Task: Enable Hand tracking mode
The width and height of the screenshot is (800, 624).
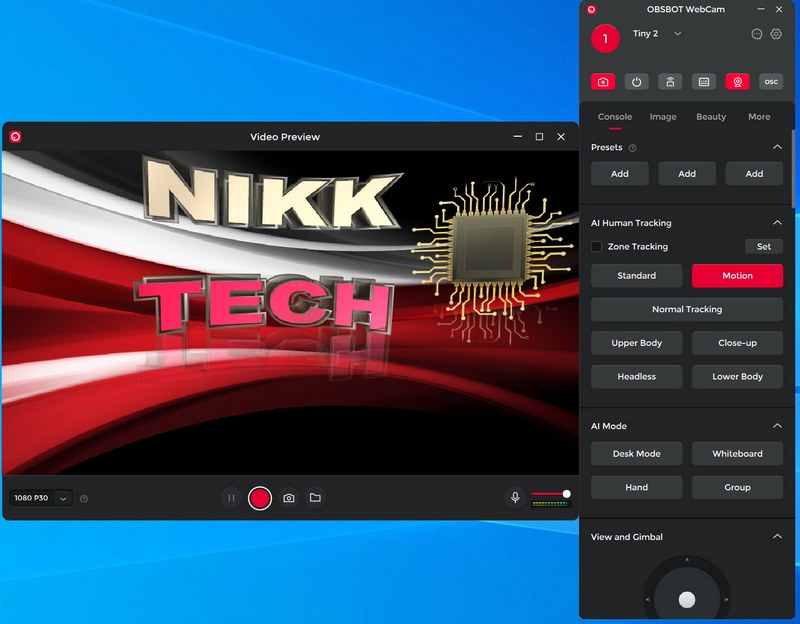Action: 636,487
